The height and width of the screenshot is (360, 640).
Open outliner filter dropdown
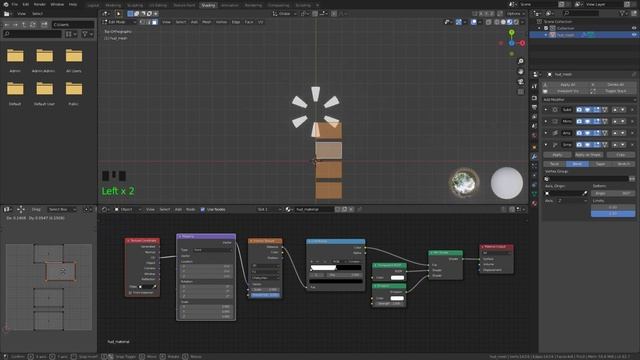click(624, 13)
